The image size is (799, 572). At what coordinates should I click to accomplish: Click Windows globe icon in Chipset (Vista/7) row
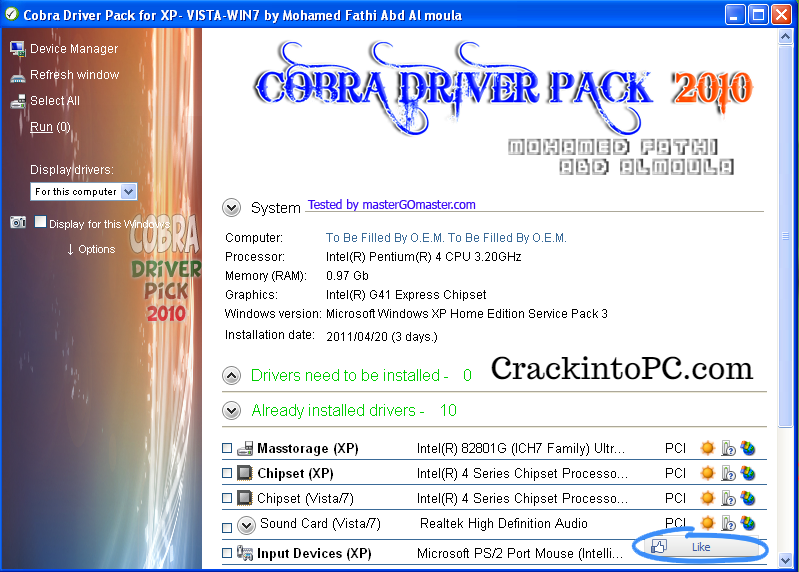click(748, 498)
